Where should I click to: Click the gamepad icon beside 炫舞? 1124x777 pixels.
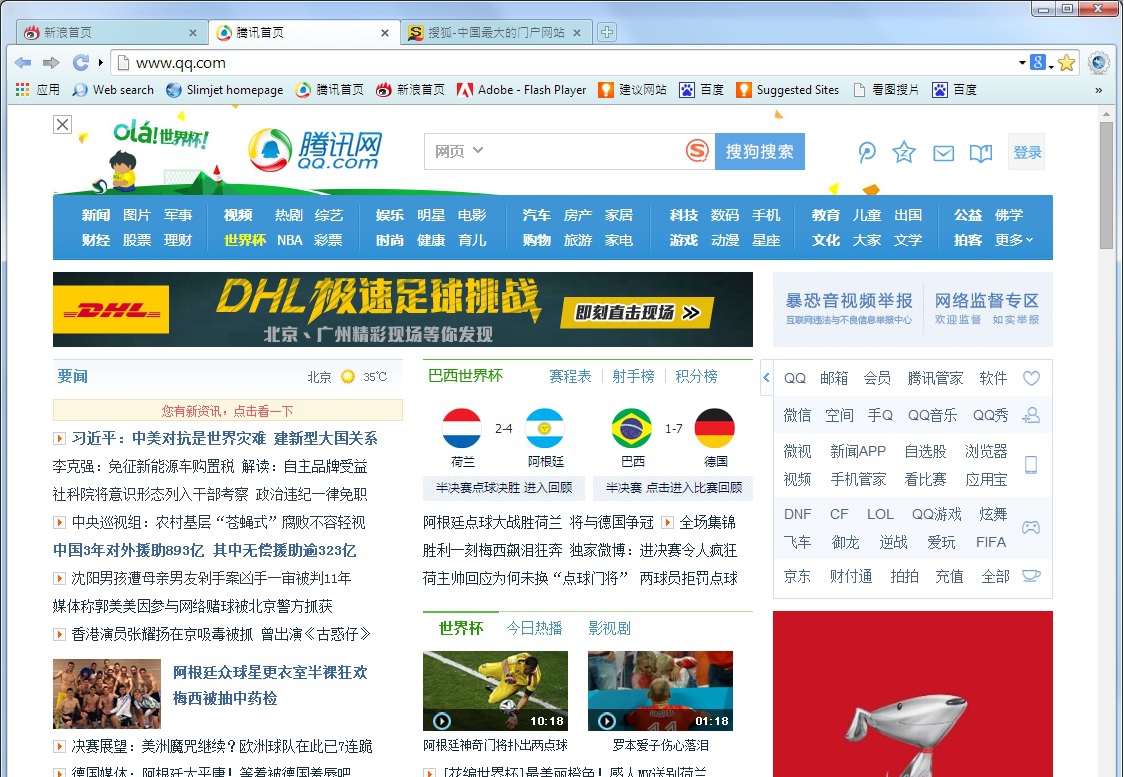1031,528
